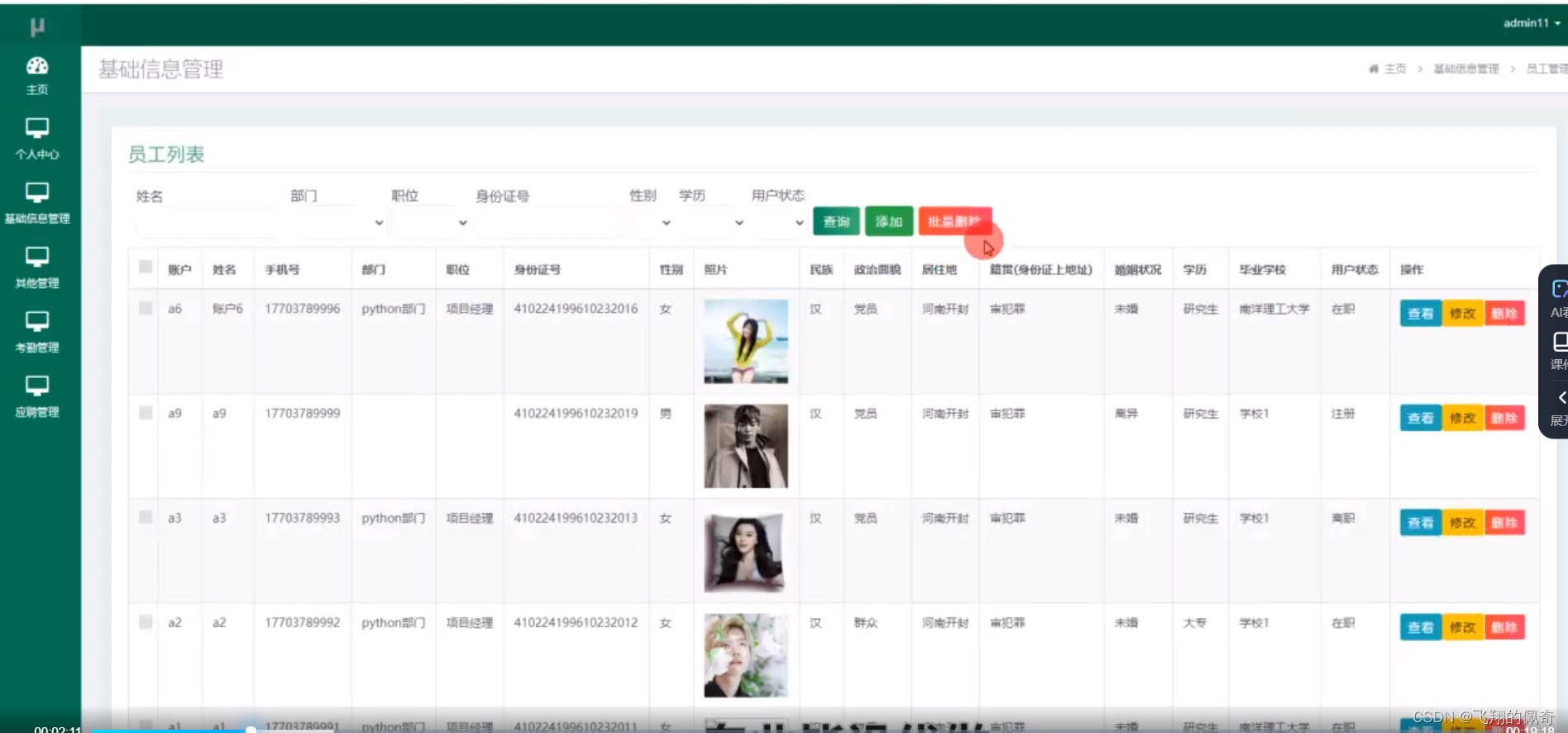Click the home icon in the breadcrumb
Viewport: 1568px width, 733px height.
click(1374, 69)
